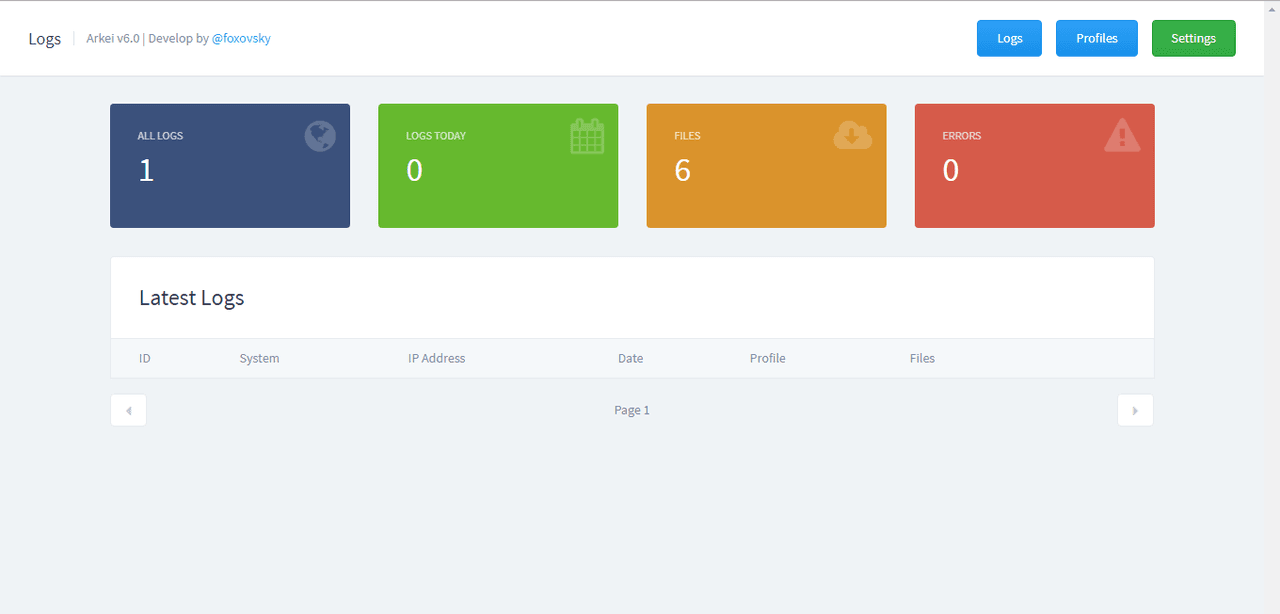Follow the @foxovsky developer link
Viewport: 1280px width, 614px height.
point(241,38)
